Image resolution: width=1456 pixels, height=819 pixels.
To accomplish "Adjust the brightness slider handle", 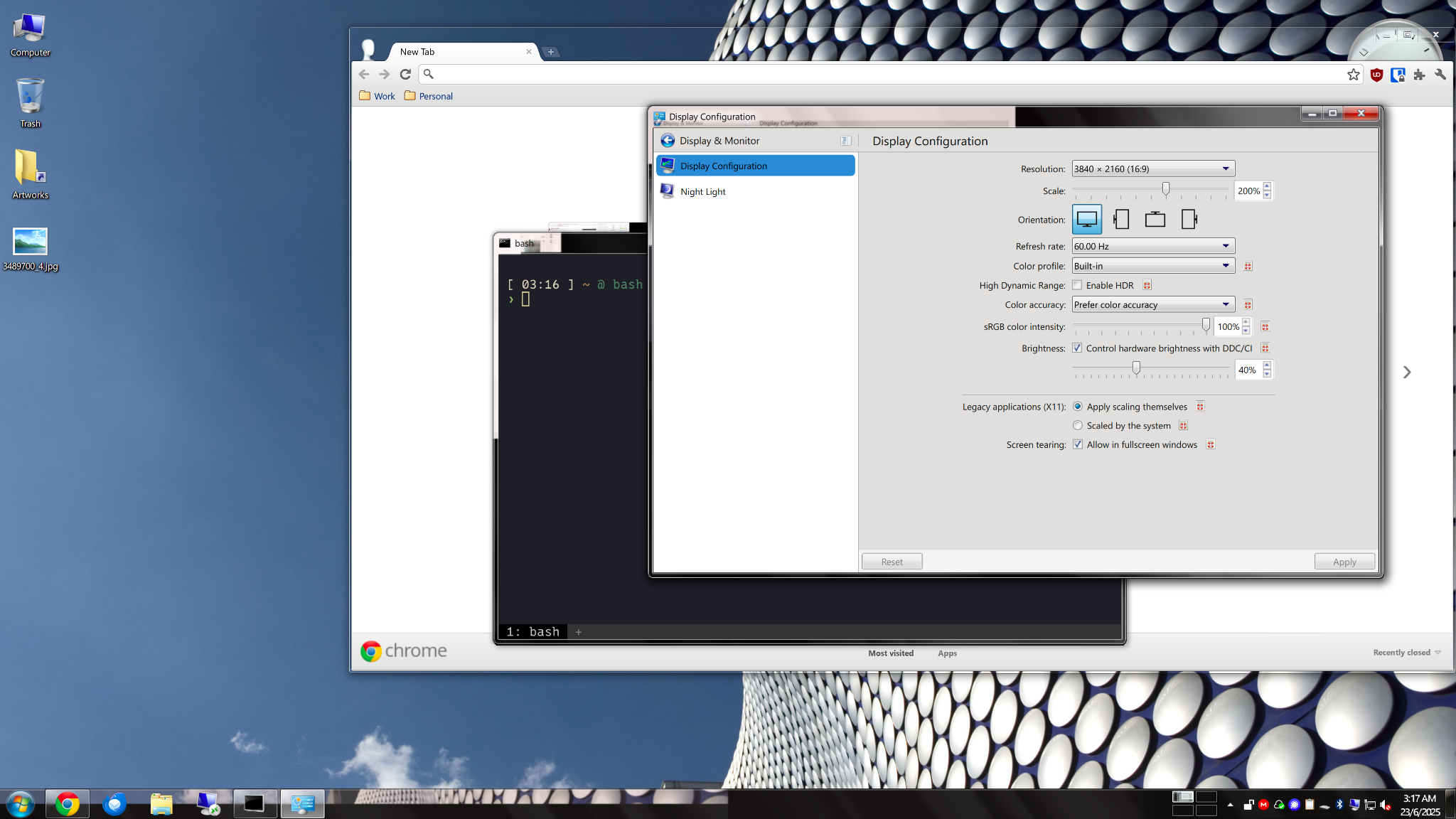I will tap(1136, 368).
